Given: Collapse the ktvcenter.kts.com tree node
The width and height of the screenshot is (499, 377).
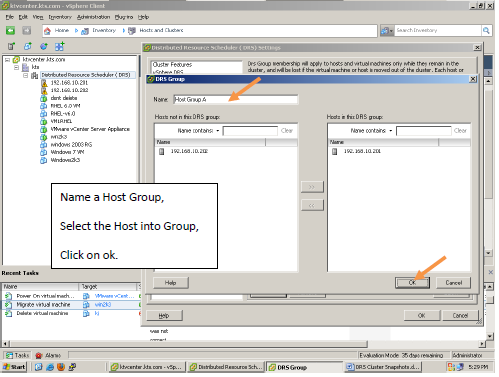Looking at the screenshot, I should coord(7,60).
